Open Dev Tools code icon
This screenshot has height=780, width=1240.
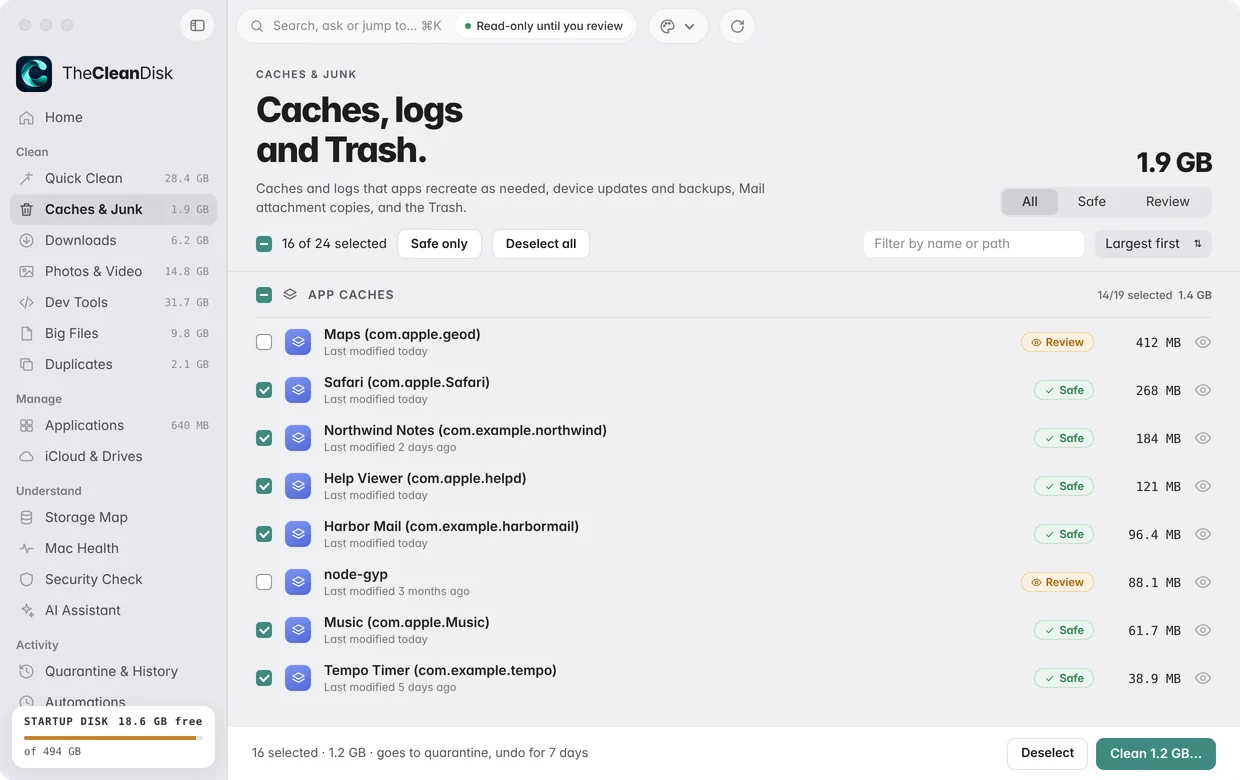[27, 302]
